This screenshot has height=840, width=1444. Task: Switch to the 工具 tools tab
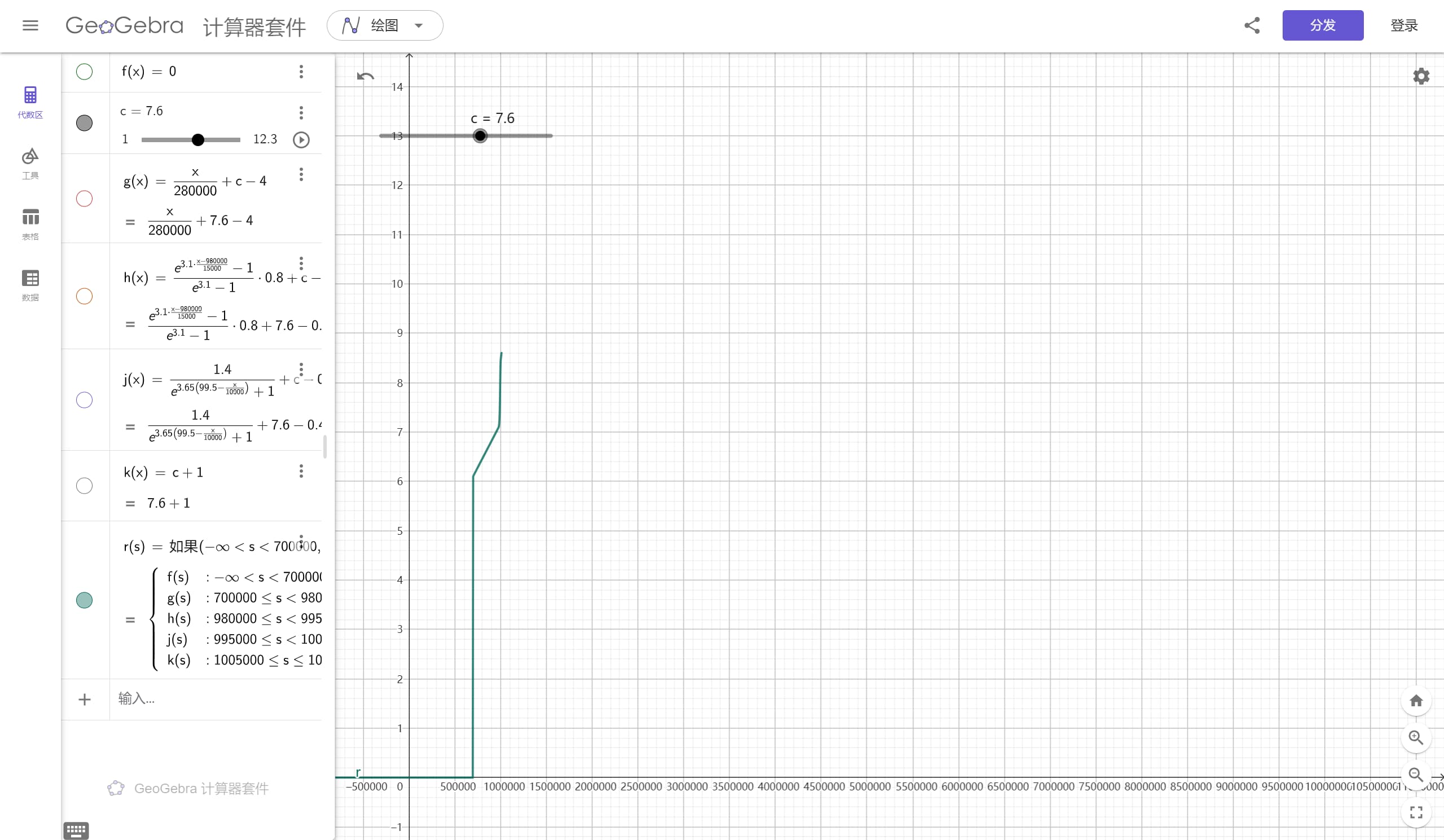[x=30, y=163]
